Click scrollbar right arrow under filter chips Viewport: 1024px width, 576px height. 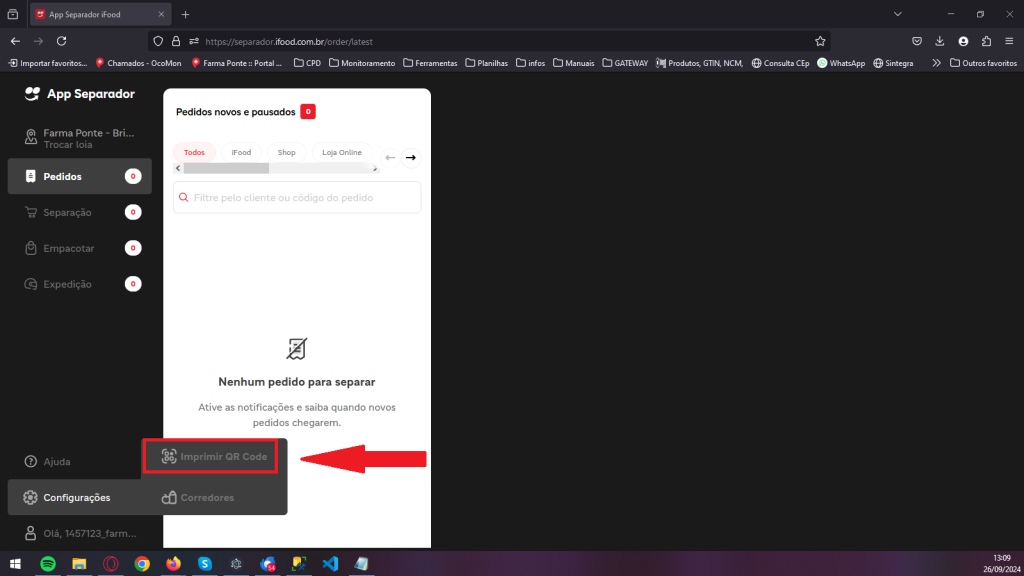pyautogui.click(x=375, y=168)
